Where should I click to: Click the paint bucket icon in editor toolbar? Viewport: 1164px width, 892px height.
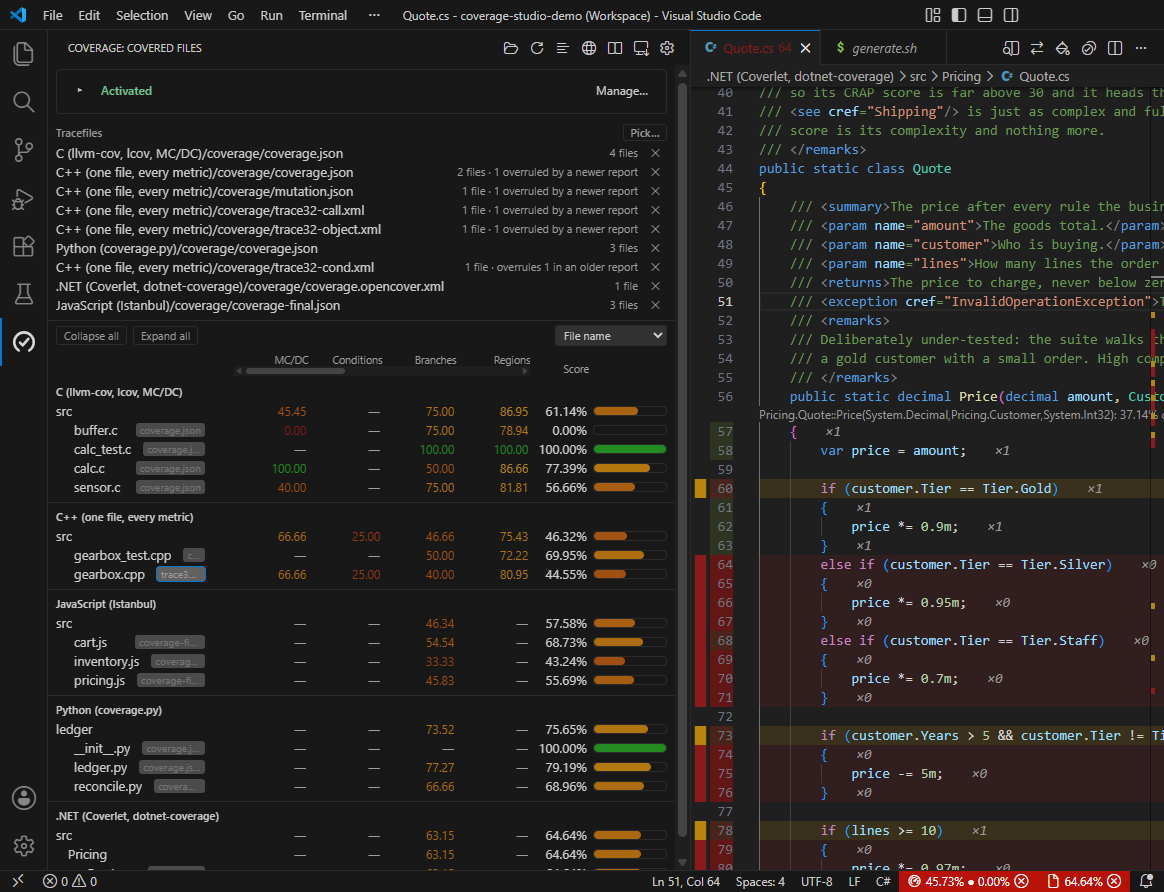click(1062, 48)
